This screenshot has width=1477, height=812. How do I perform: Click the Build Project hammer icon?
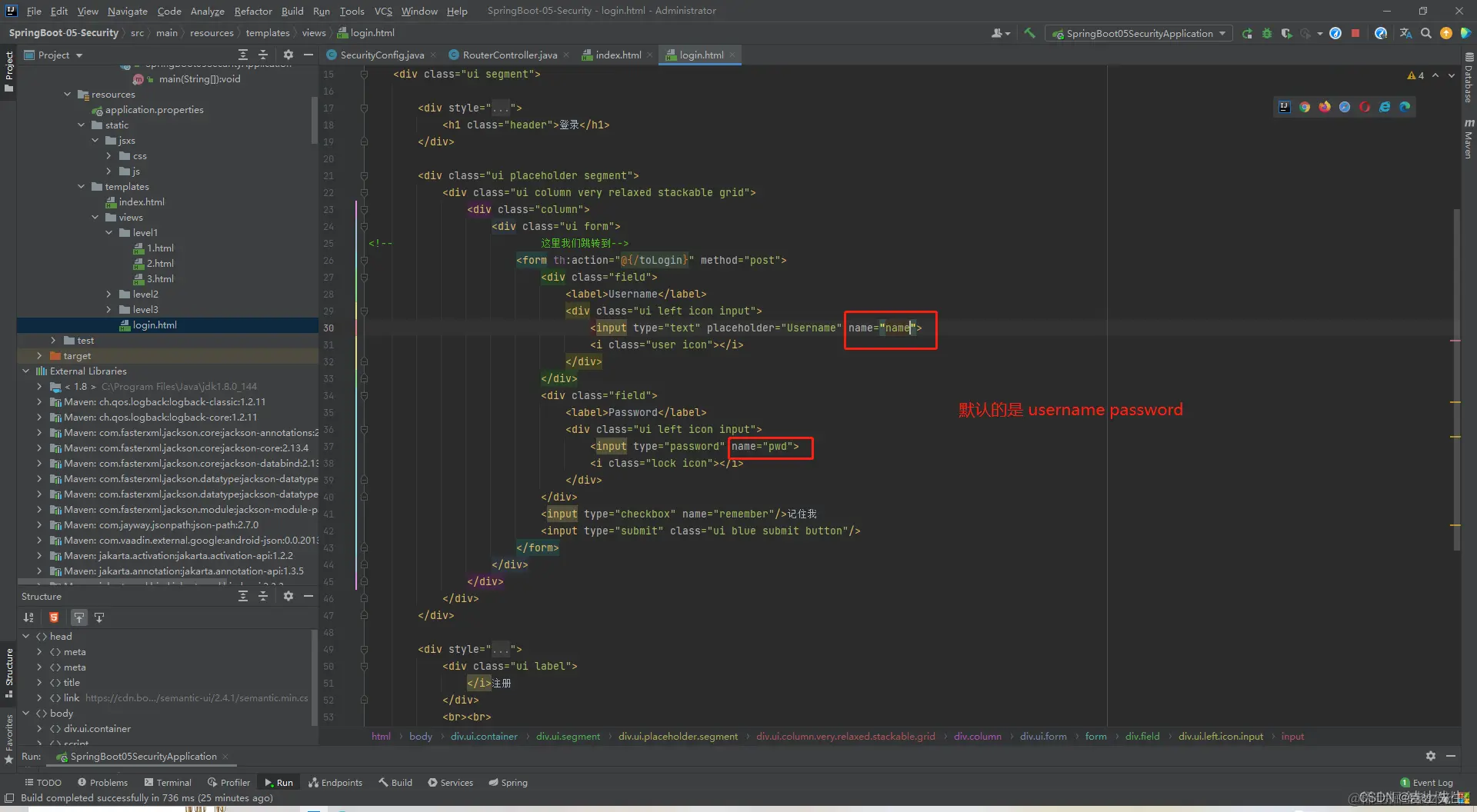coord(1029,33)
